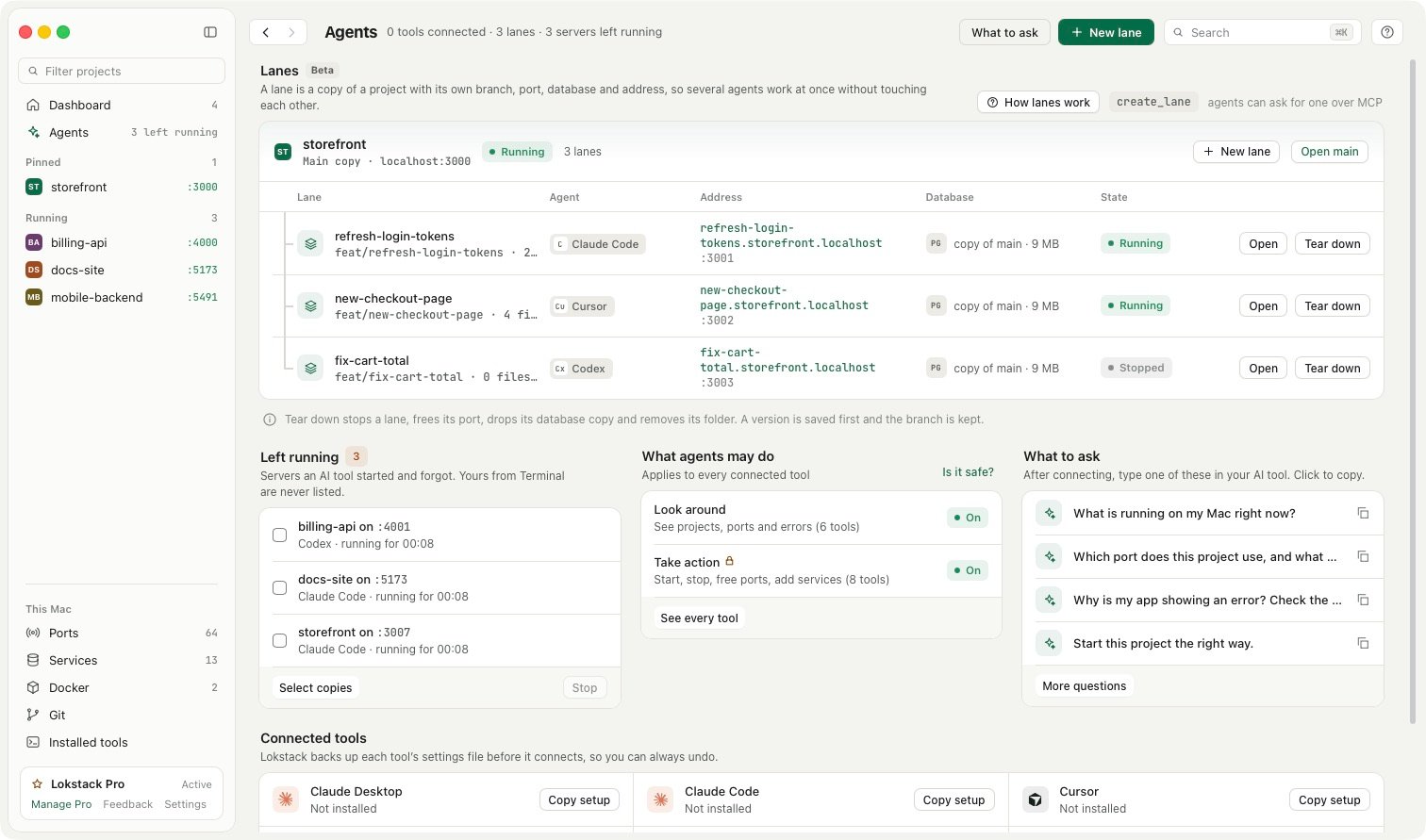Click the storefront ST badge in lanes header

point(283,152)
